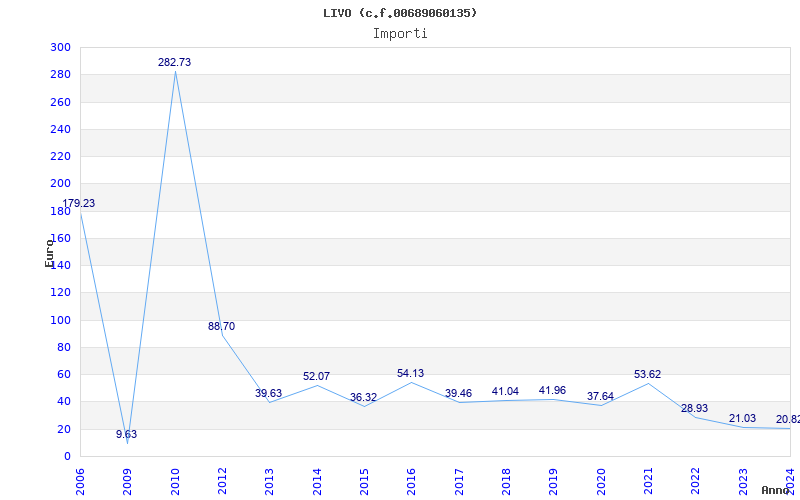Click the 100 y-axis tick label
This screenshot has width=800, height=500.
60,320
